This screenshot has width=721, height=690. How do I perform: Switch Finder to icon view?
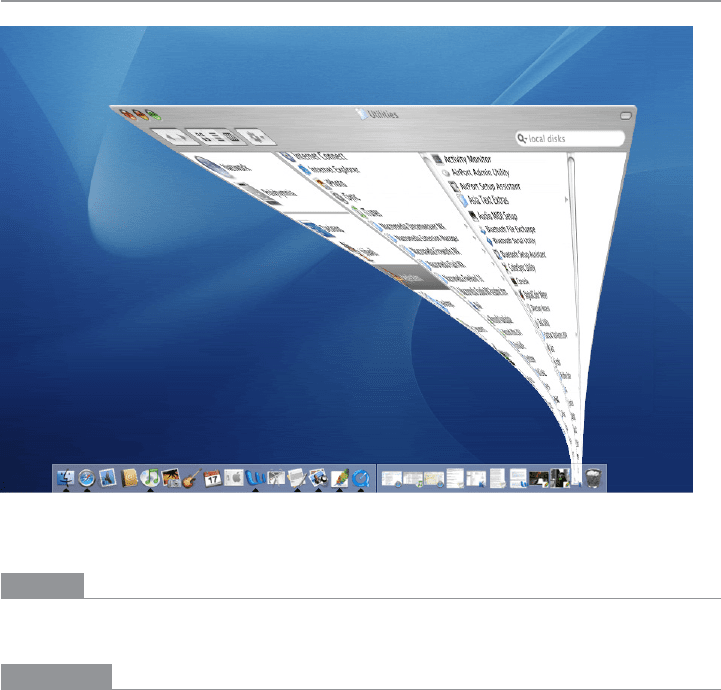click(200, 136)
